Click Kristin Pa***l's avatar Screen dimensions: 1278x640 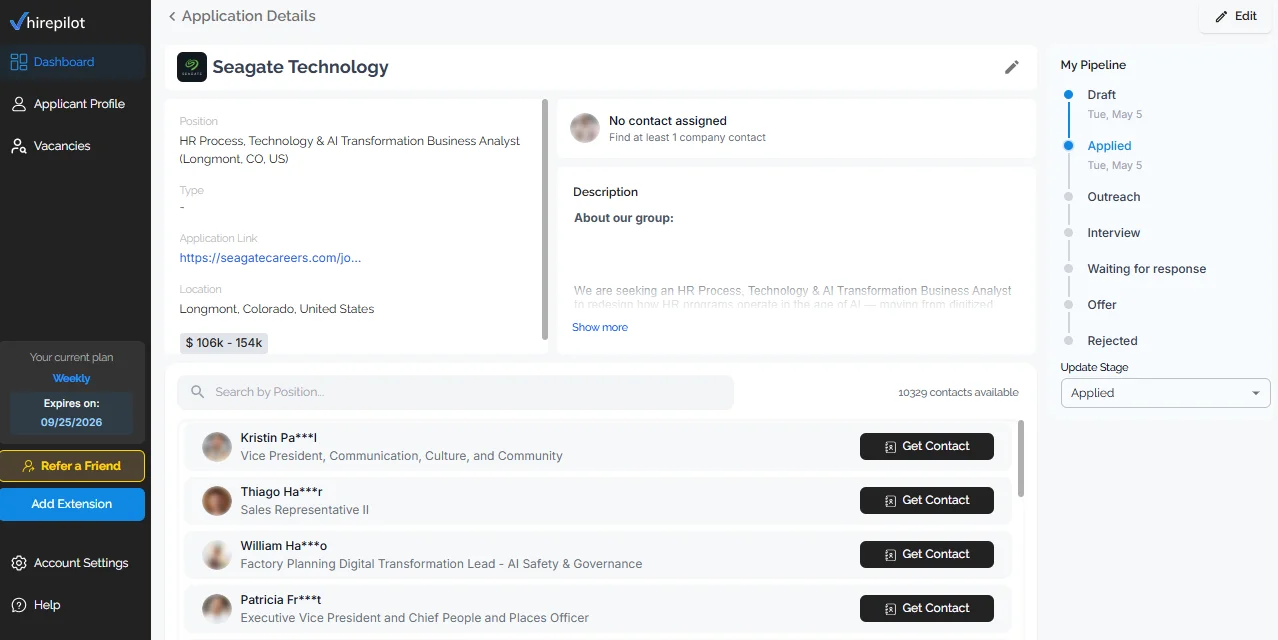217,447
